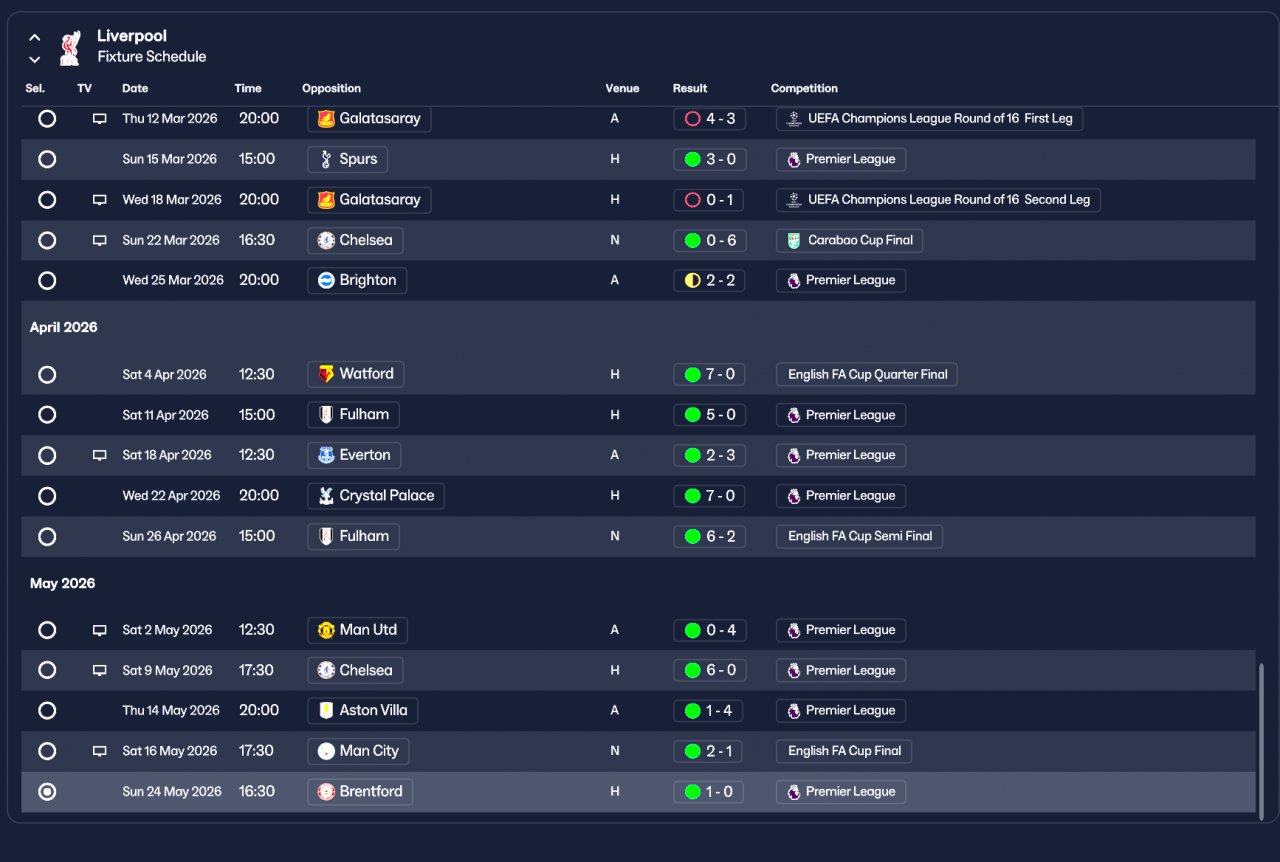Screen dimensions: 1280x862
Task: Click the Champions League logo on the First Leg row
Action: coord(794,119)
